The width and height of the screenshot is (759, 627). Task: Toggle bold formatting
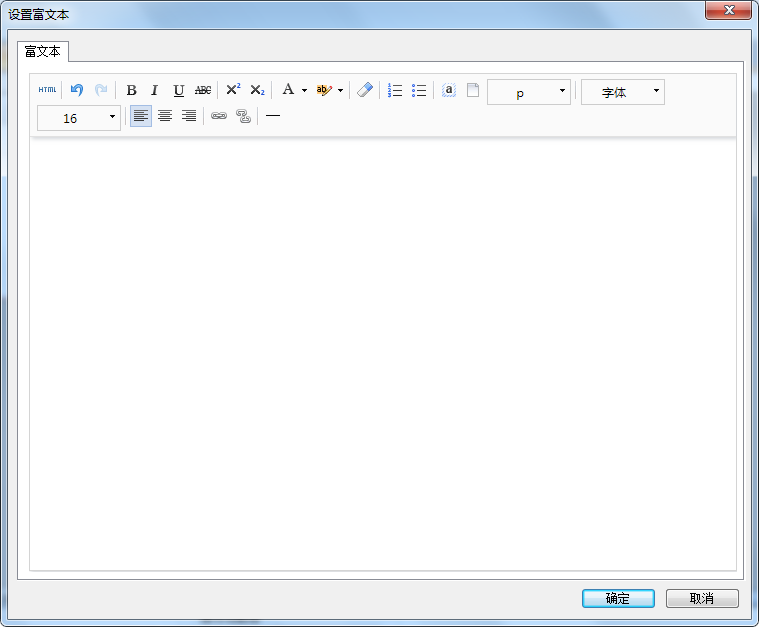[x=131, y=90]
